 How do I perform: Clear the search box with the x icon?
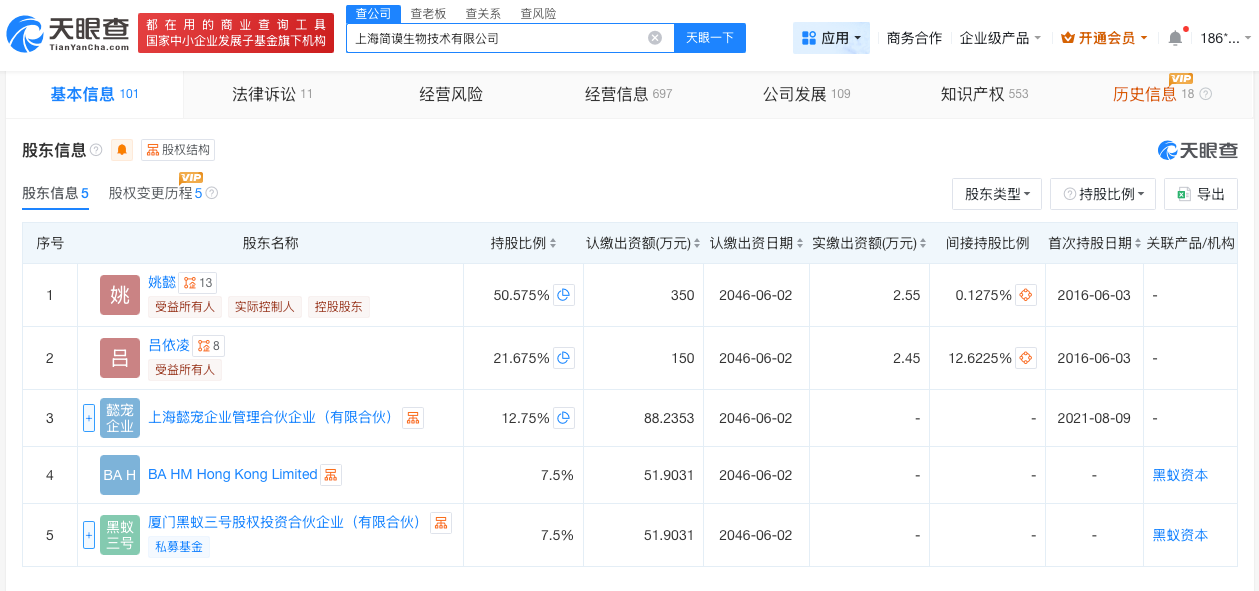[655, 37]
